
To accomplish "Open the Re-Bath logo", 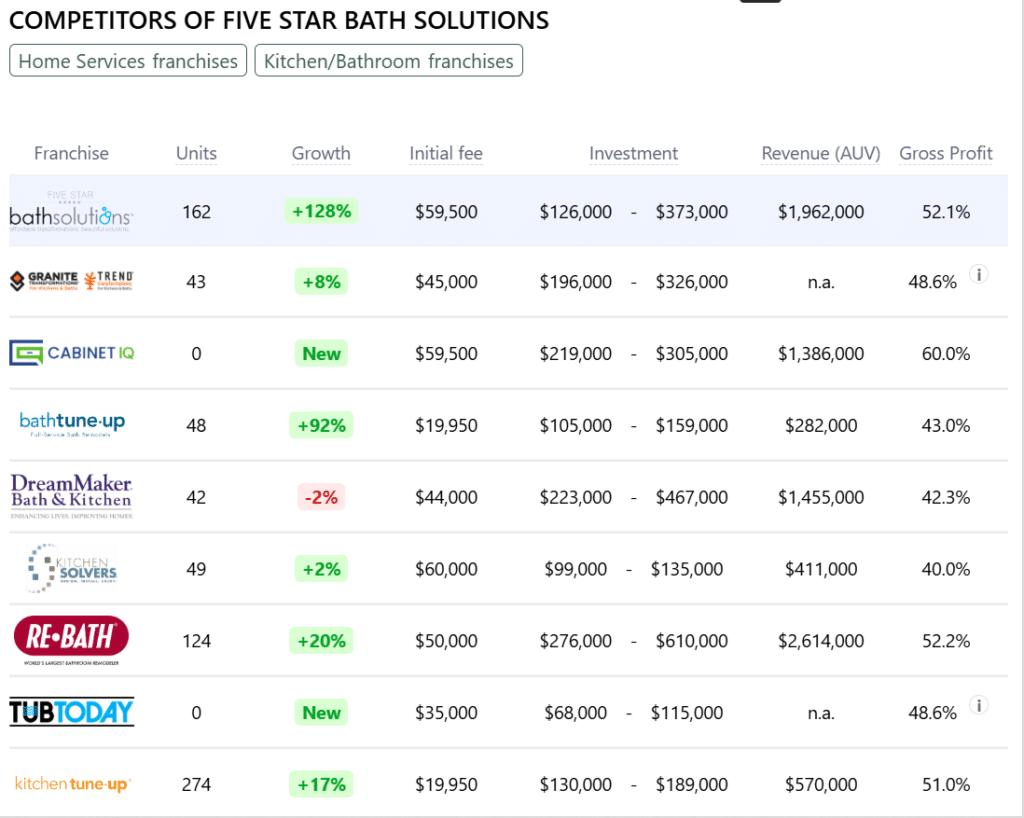I will coord(71,640).
